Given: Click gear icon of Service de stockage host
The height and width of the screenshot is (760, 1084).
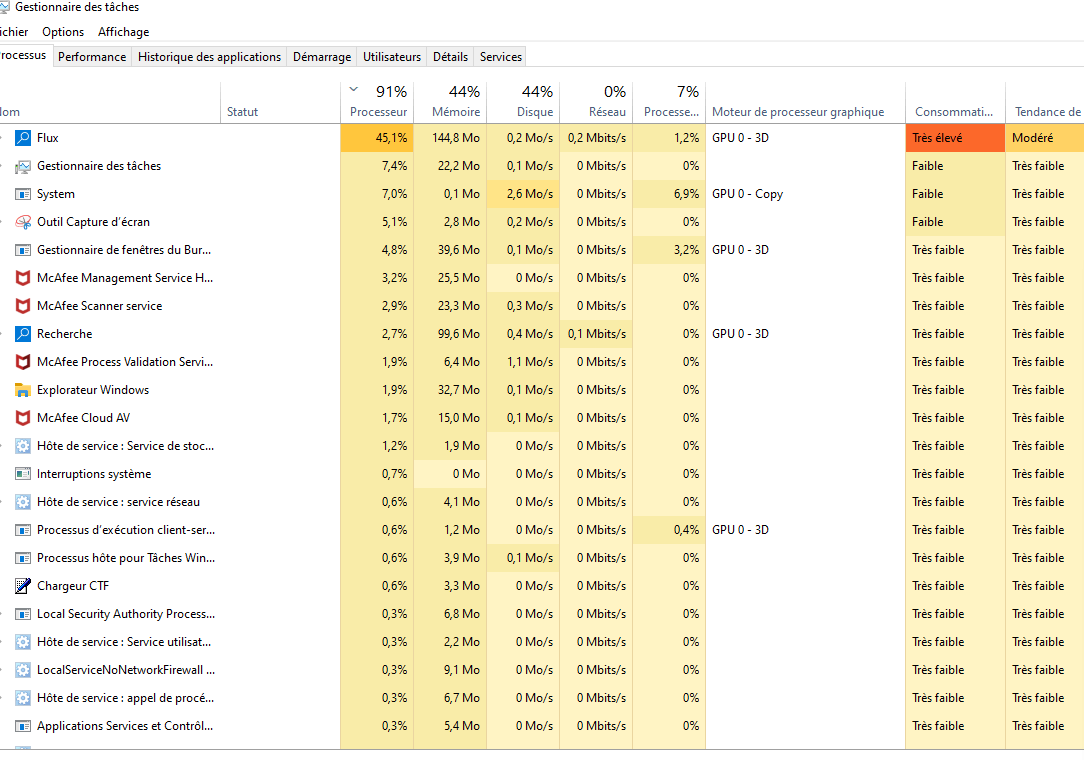Looking at the screenshot, I should click(23, 446).
